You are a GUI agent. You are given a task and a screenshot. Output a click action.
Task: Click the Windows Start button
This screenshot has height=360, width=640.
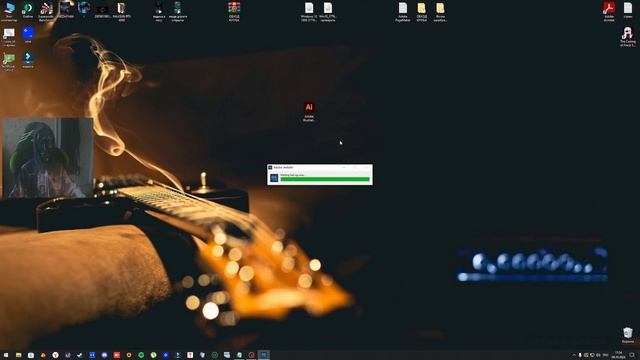point(6,355)
